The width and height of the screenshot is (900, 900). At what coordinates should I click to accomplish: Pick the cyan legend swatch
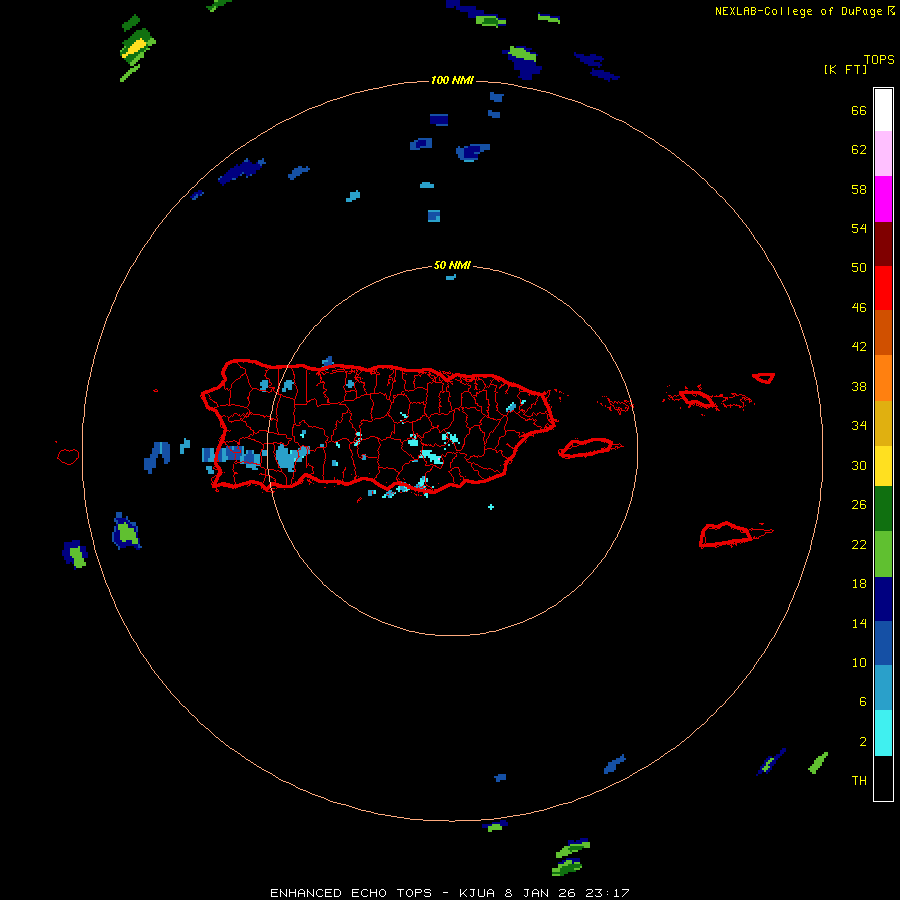click(883, 733)
